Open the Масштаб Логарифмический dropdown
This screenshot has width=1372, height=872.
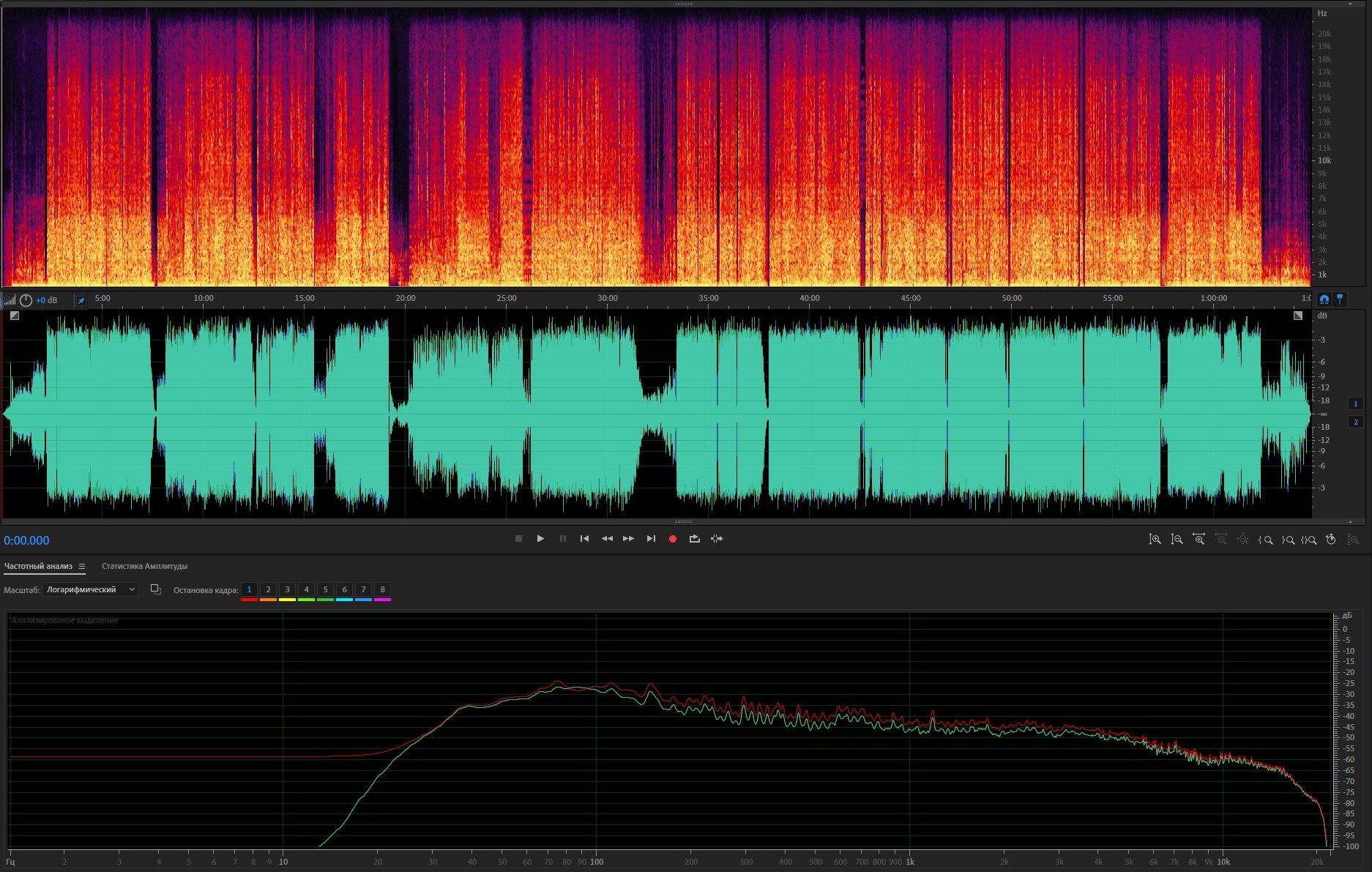pyautogui.click(x=90, y=589)
